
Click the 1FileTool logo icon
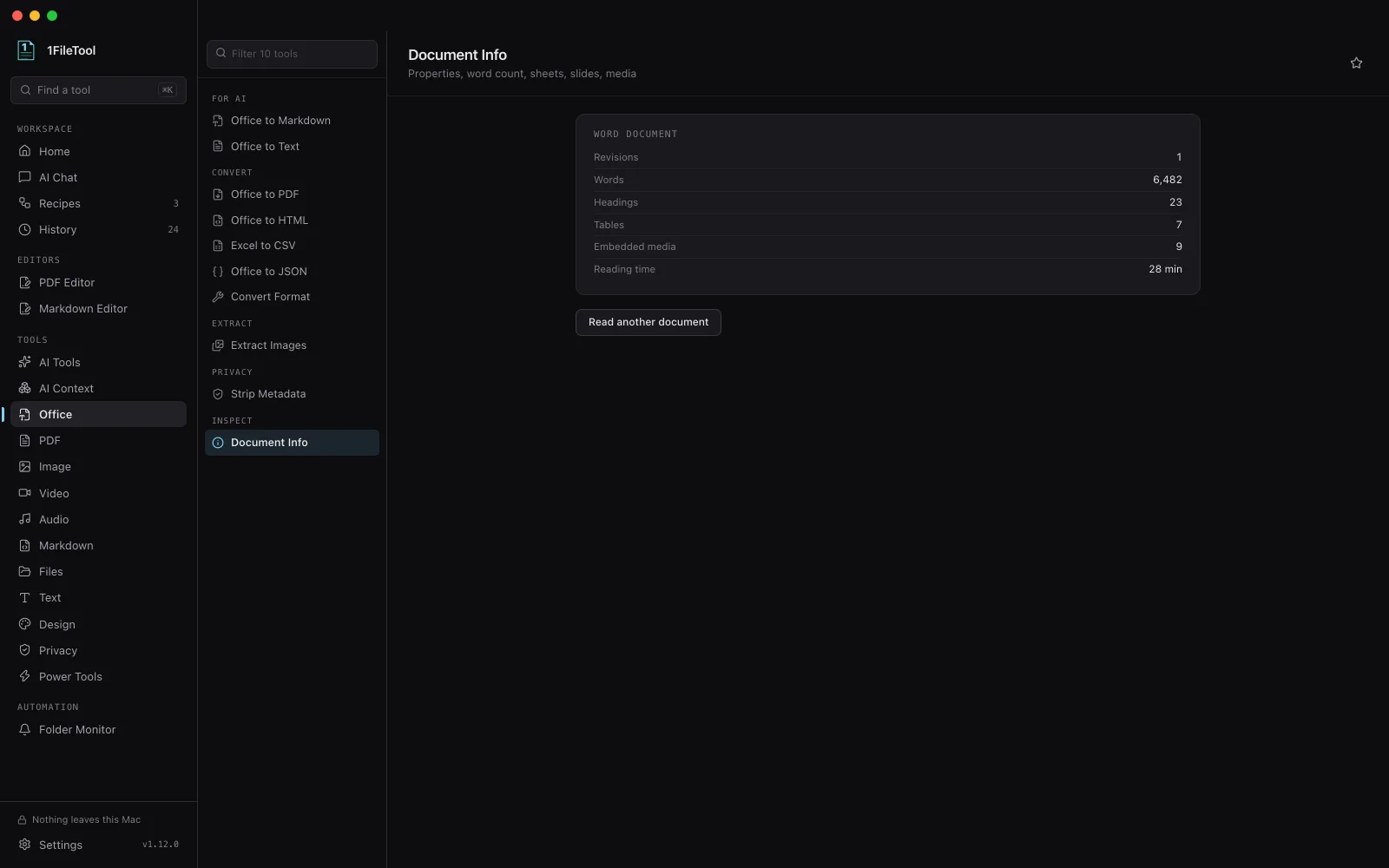pyautogui.click(x=26, y=50)
